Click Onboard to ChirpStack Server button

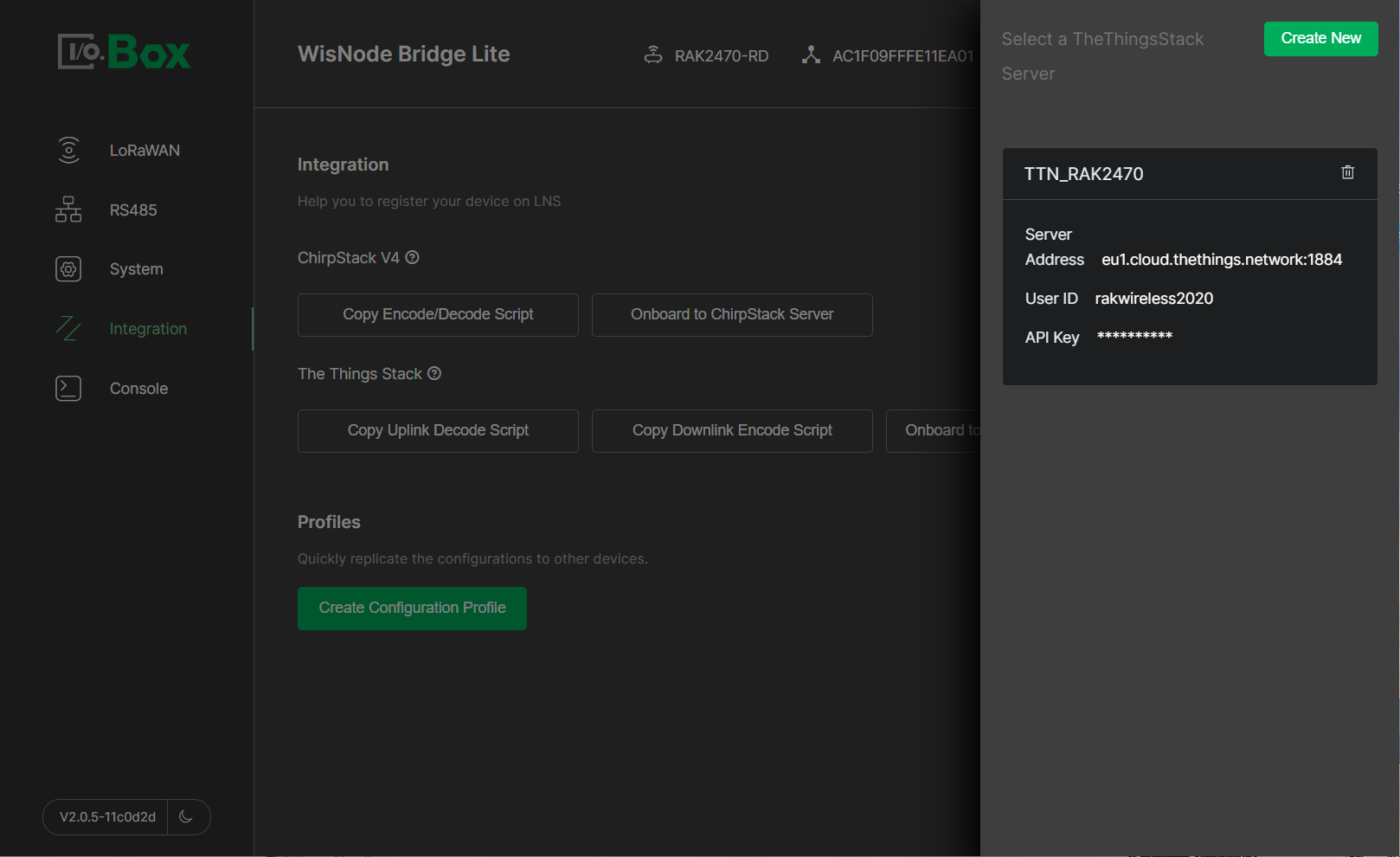pyautogui.click(x=732, y=314)
